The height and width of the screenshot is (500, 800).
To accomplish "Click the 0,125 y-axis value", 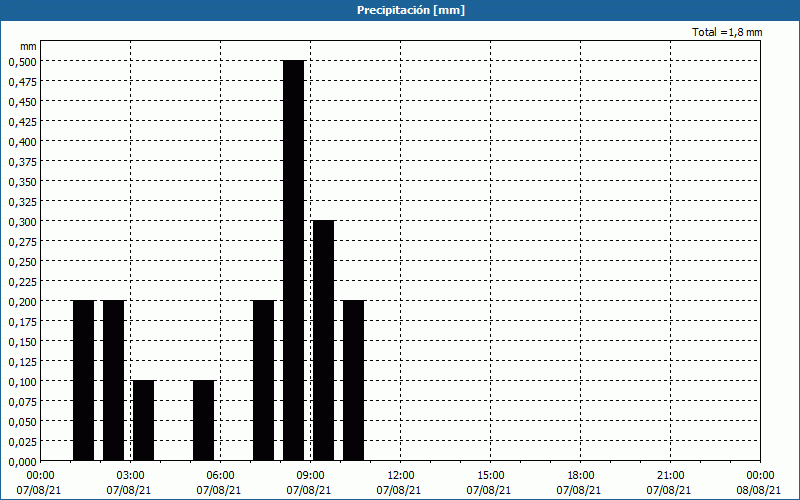I will [22, 361].
